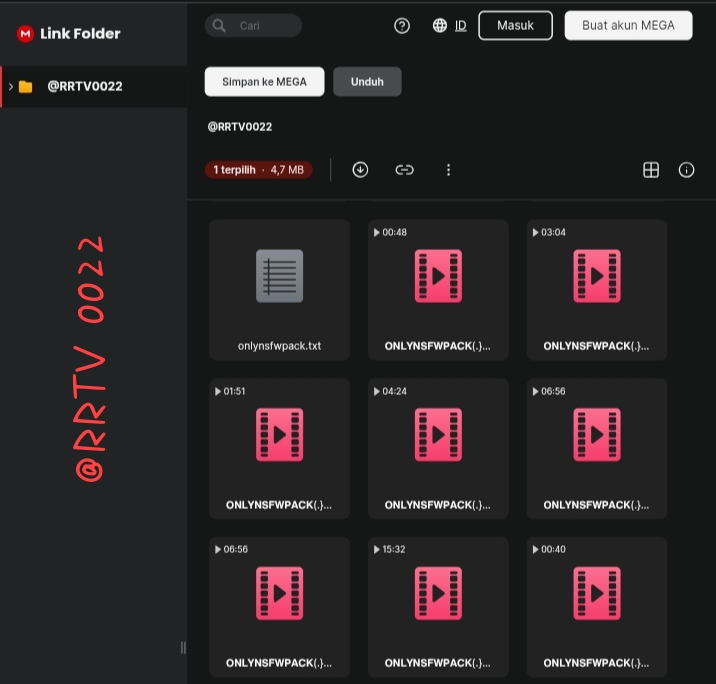Focus the Cari search field

[253, 26]
